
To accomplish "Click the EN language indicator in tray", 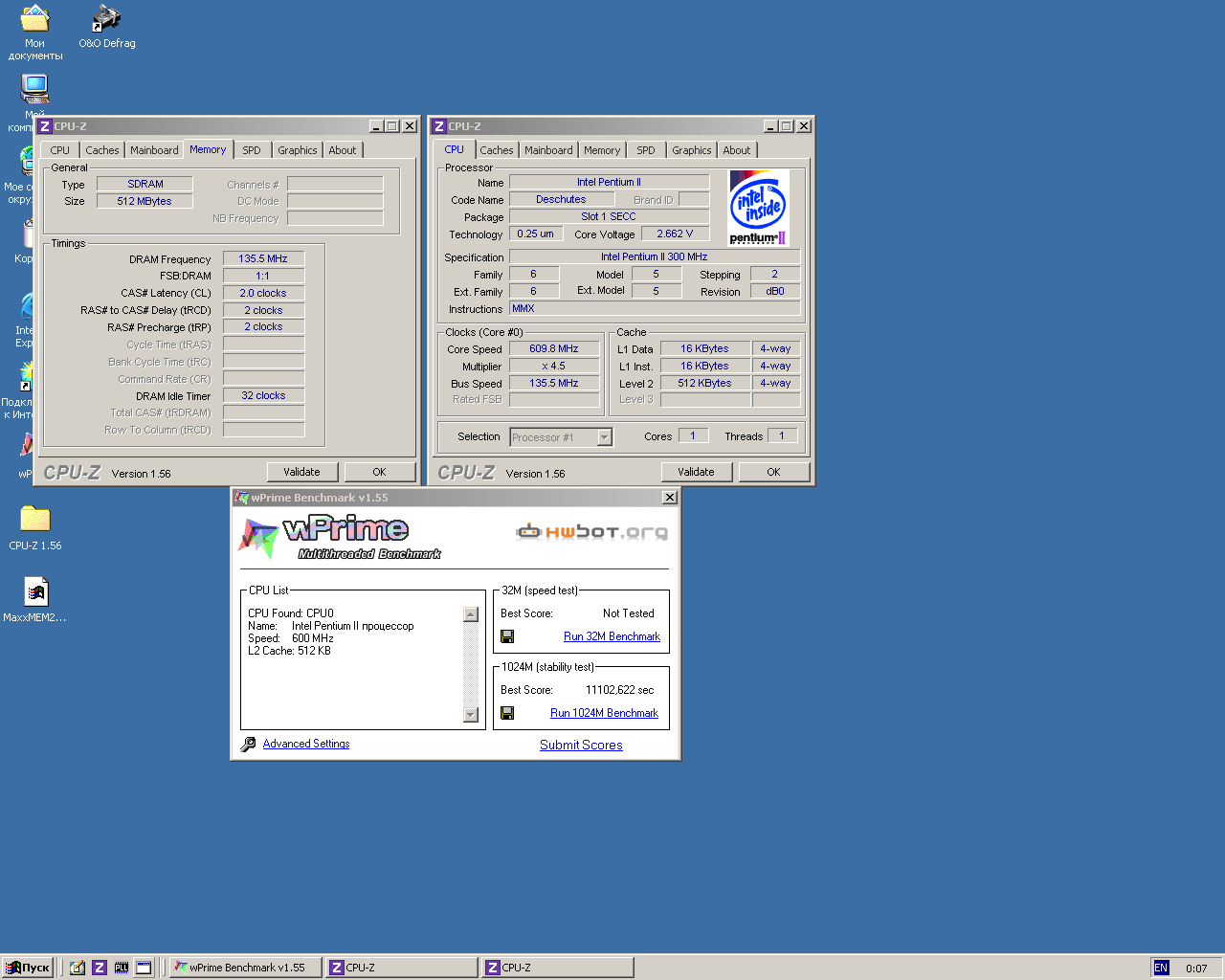I will click(1161, 968).
